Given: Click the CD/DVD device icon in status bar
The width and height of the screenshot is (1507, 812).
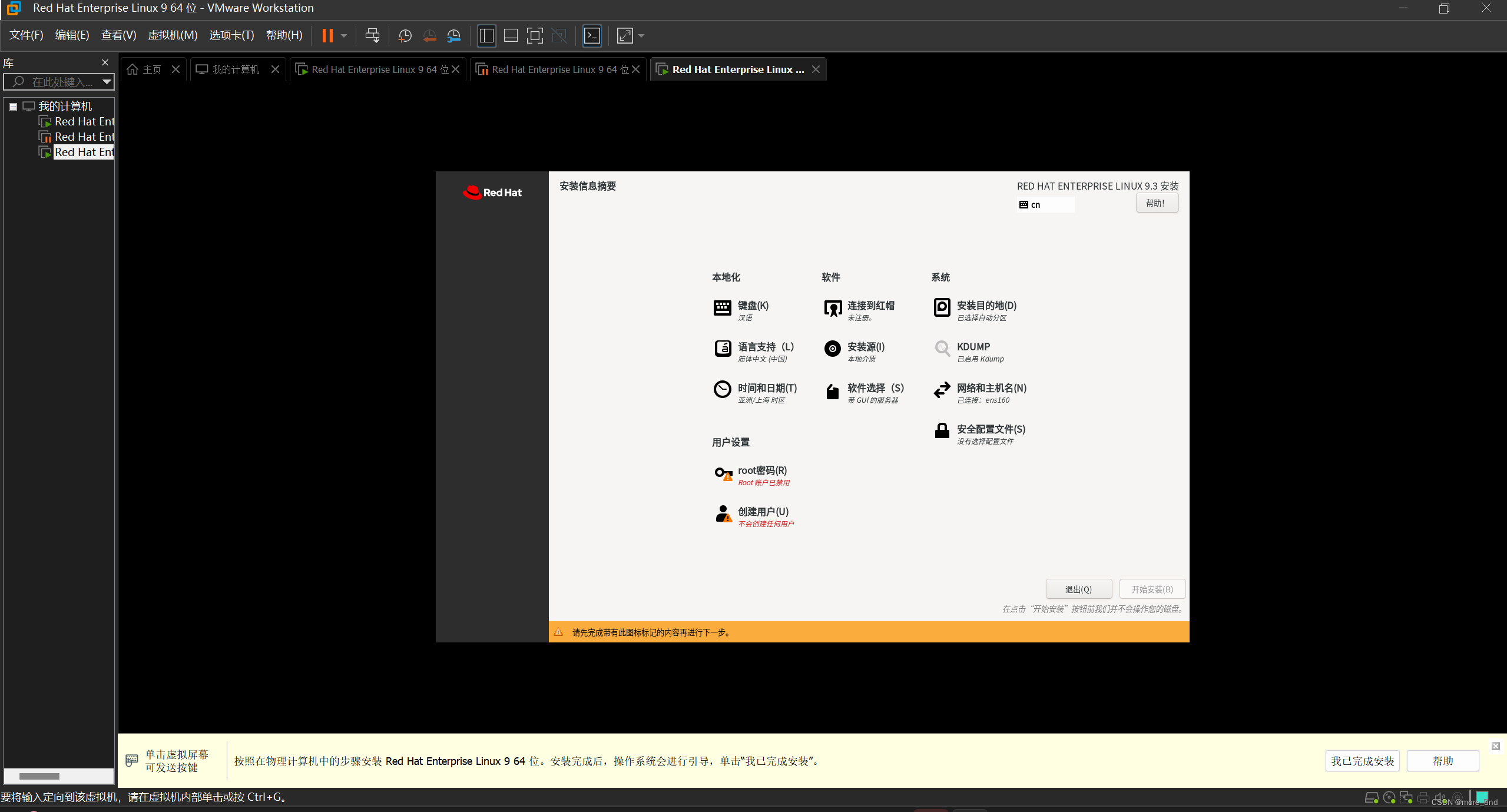Looking at the screenshot, I should [x=1389, y=798].
